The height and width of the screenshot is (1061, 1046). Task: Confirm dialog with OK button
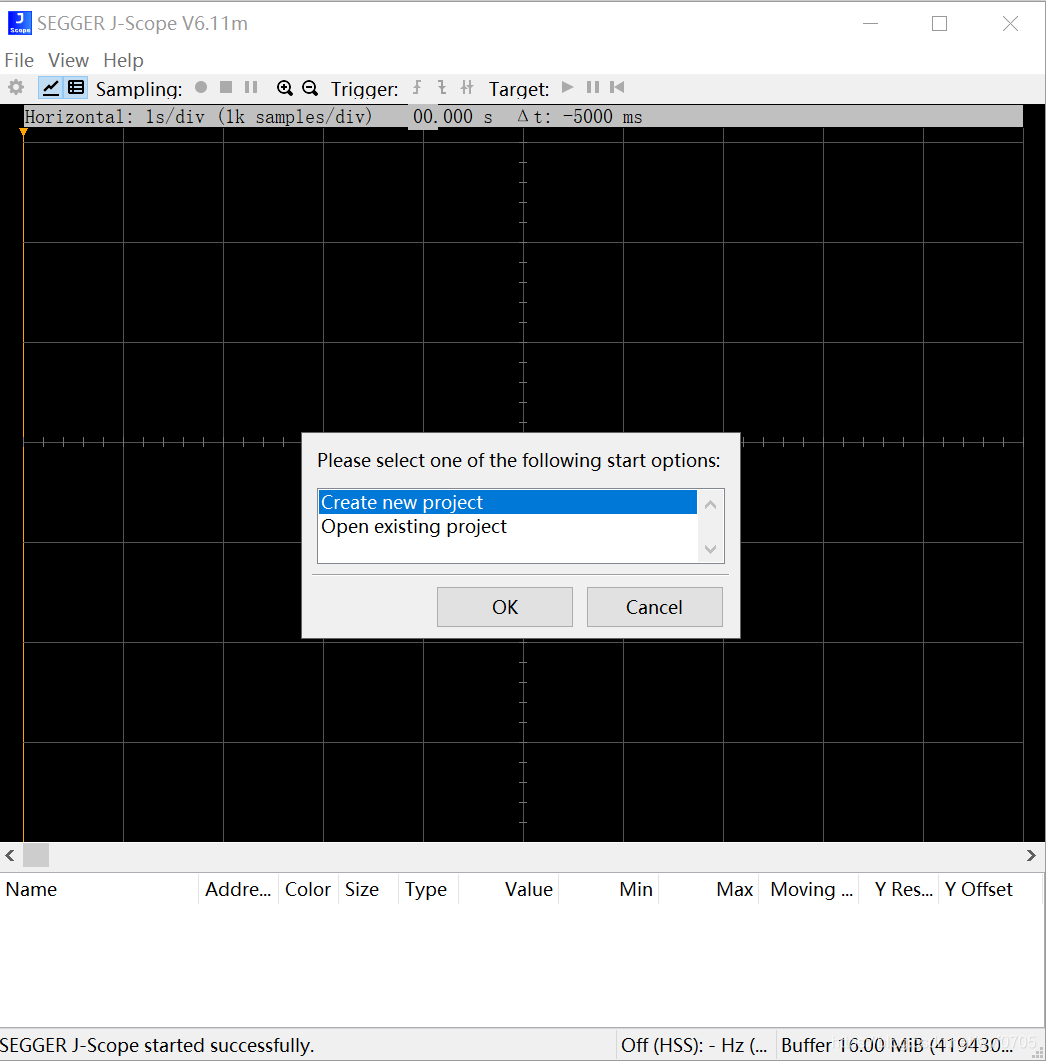pyautogui.click(x=505, y=607)
